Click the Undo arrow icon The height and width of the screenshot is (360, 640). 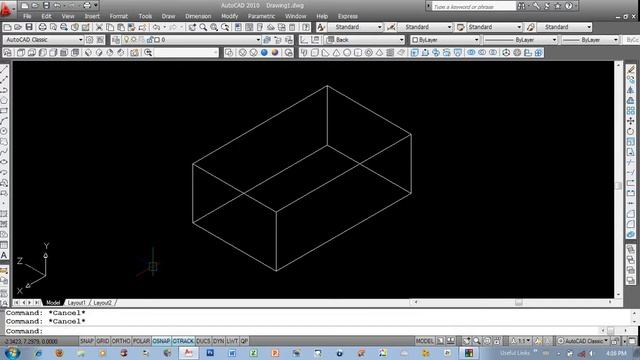(156, 27)
